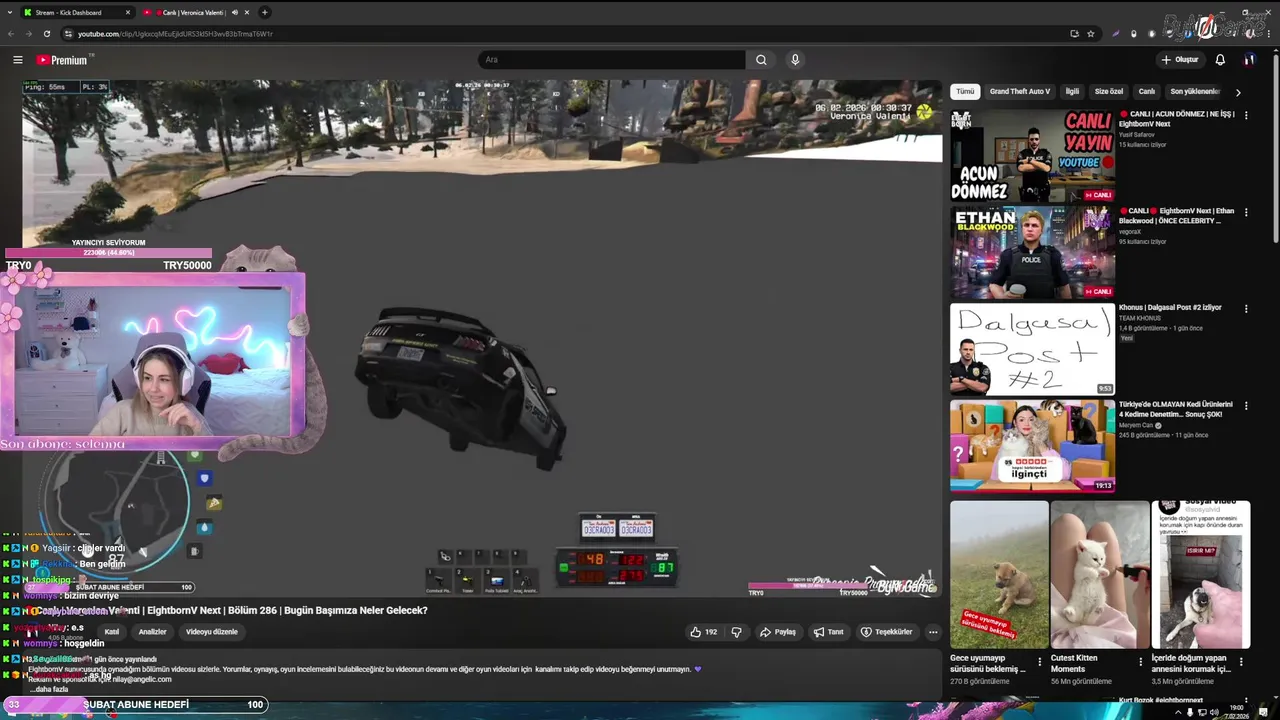The width and height of the screenshot is (1280, 720).
Task: Open the tab search dropdown arrow
Action: click(11, 12)
